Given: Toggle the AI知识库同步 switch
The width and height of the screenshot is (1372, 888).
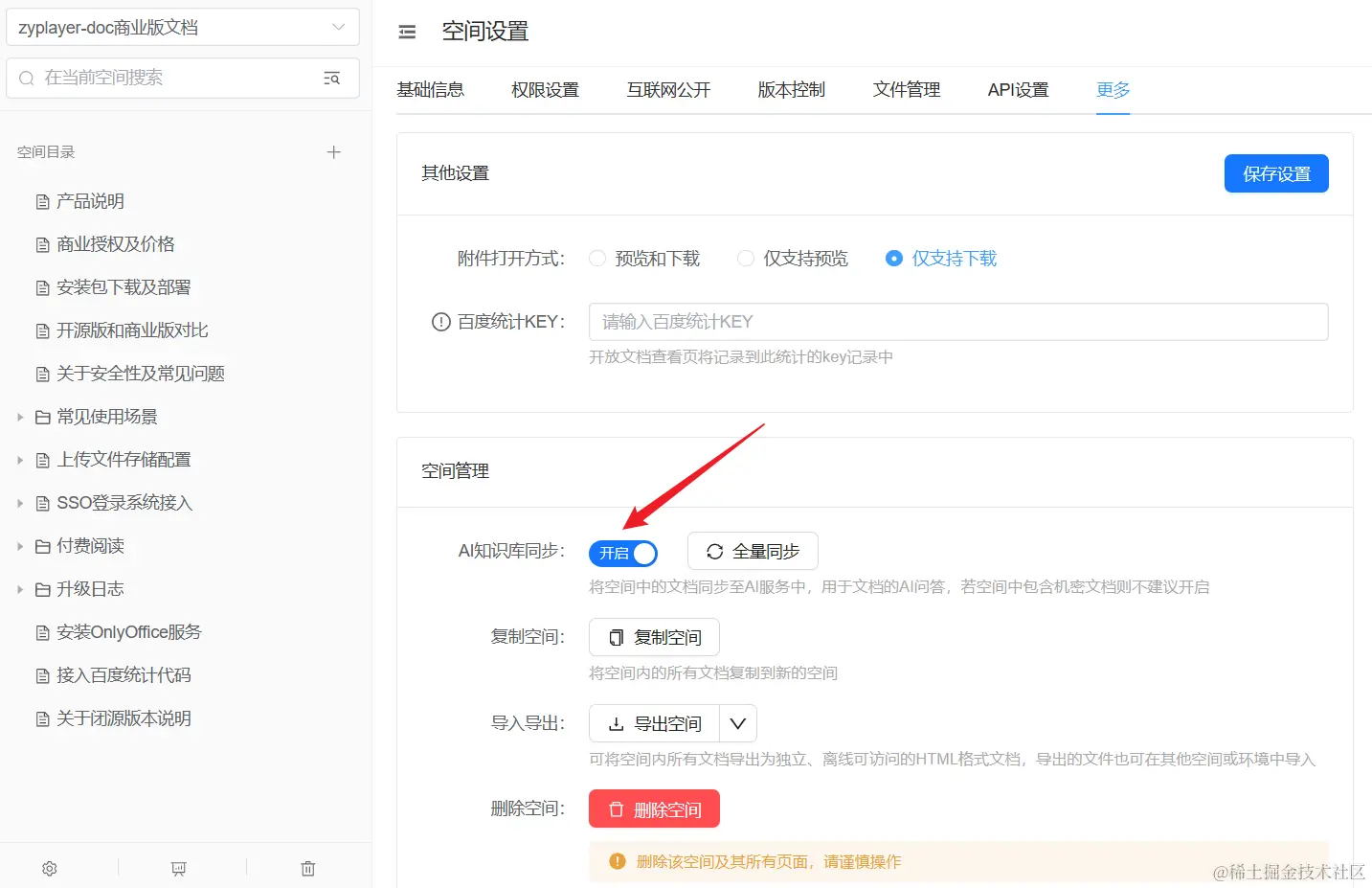Looking at the screenshot, I should pos(623,554).
